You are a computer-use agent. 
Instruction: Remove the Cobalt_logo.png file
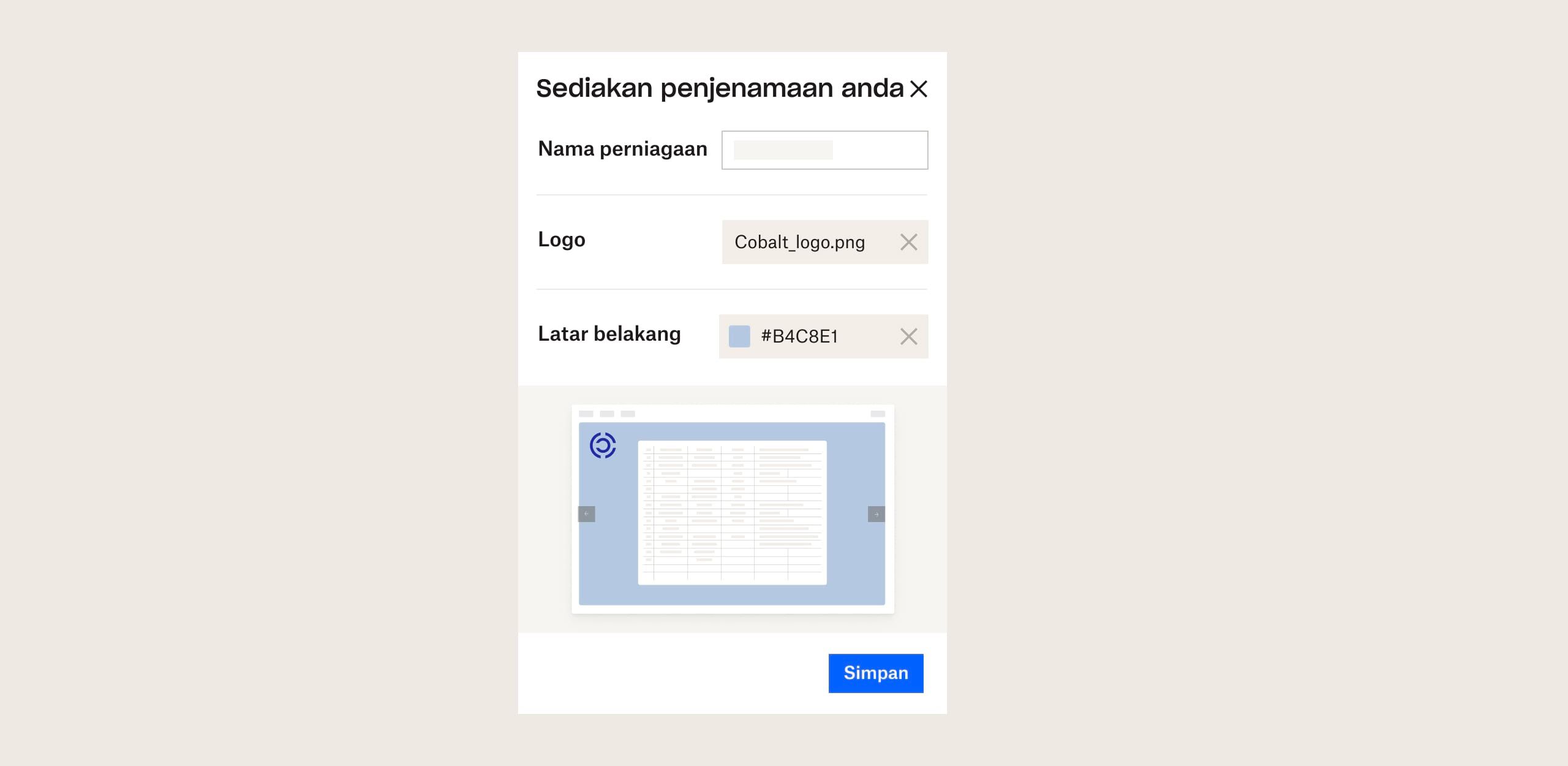coord(908,242)
